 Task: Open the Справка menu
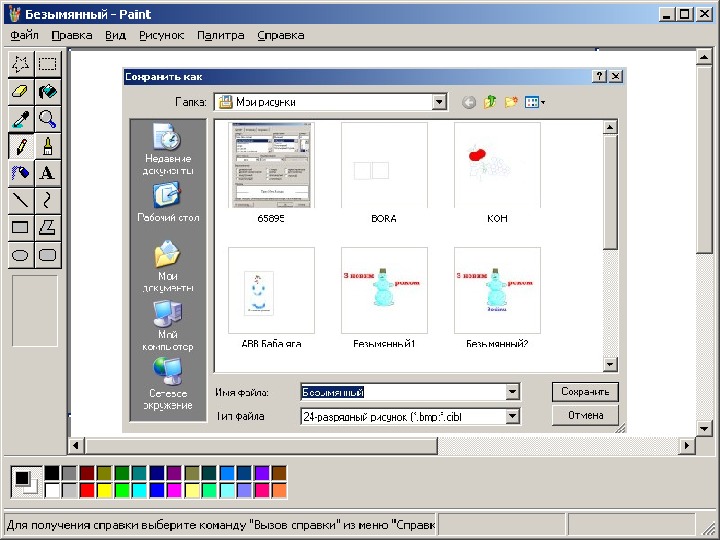point(281,35)
